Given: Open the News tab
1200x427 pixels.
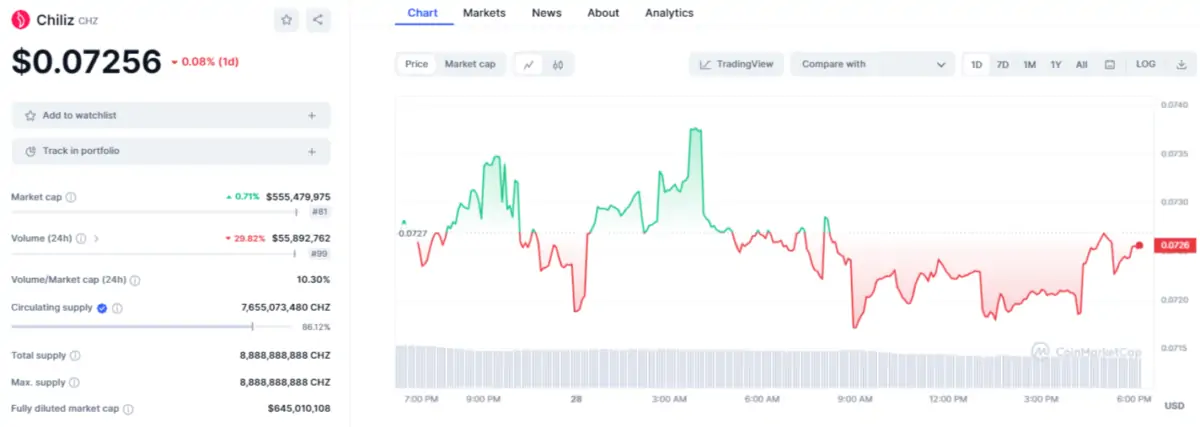Looking at the screenshot, I should (546, 13).
